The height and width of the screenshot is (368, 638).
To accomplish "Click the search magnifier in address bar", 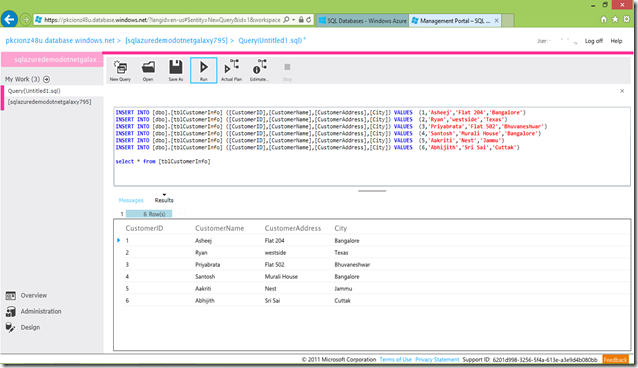I will pos(286,20).
